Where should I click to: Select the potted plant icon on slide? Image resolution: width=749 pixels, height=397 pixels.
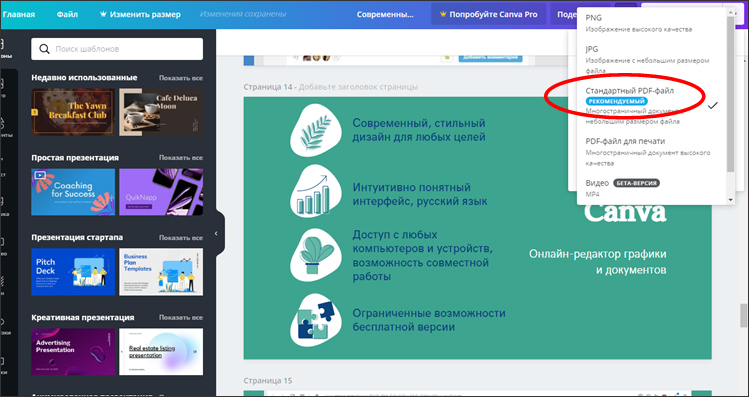tap(315, 254)
